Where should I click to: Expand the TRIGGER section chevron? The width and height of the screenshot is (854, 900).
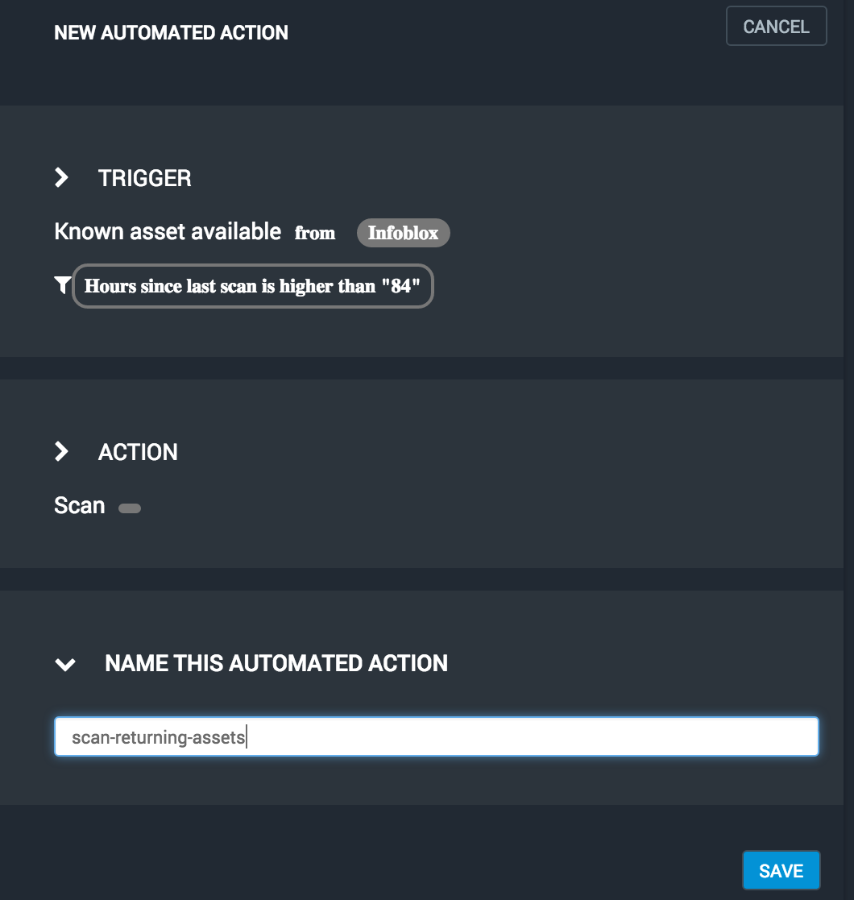tap(62, 178)
